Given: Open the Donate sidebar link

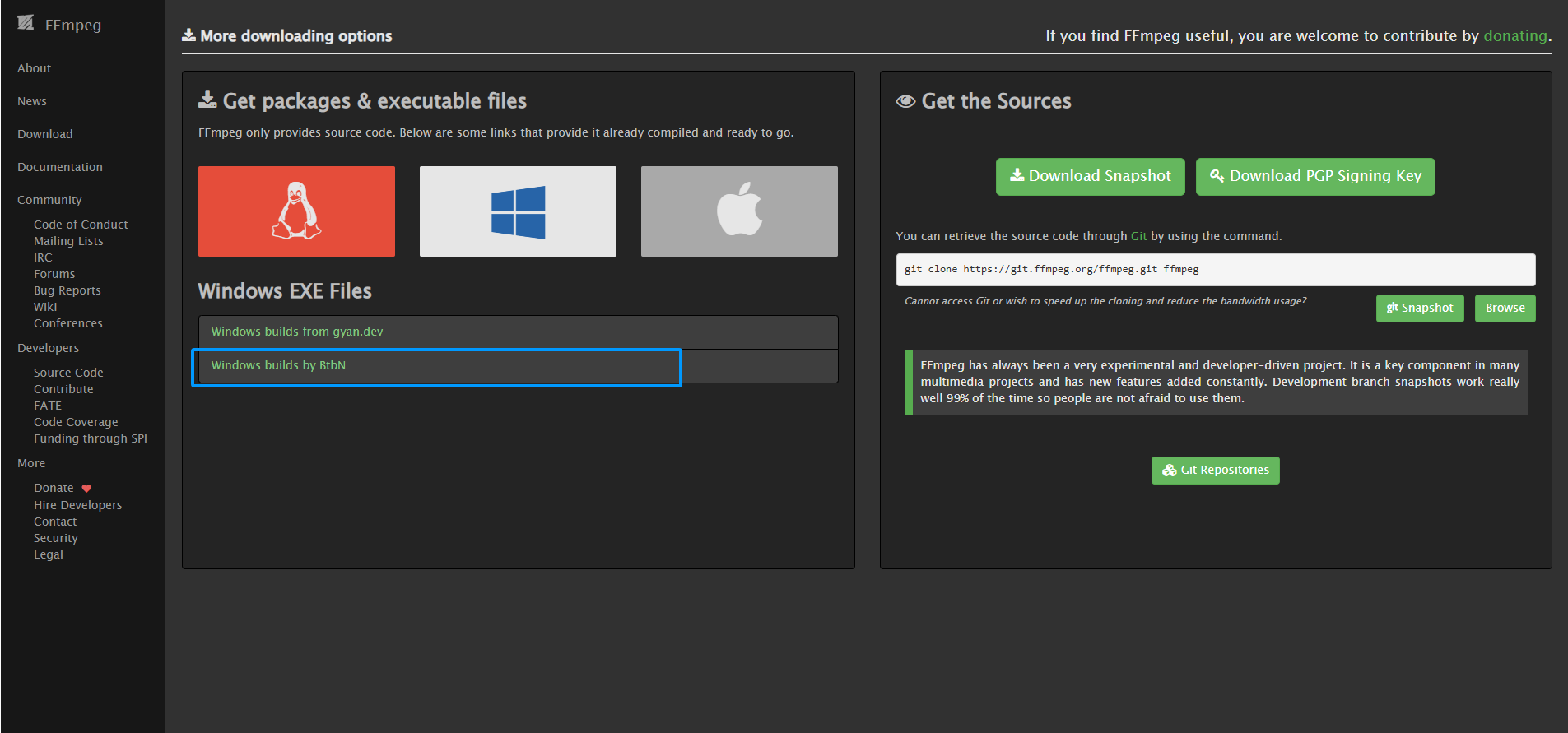Looking at the screenshot, I should [54, 488].
